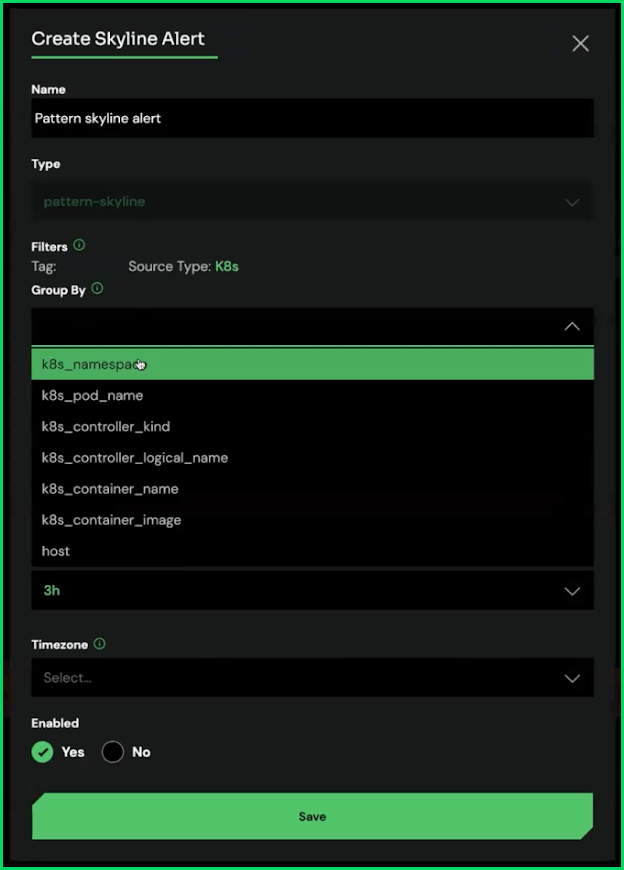
Task: Expand the 3h duration dropdown
Action: (x=312, y=591)
